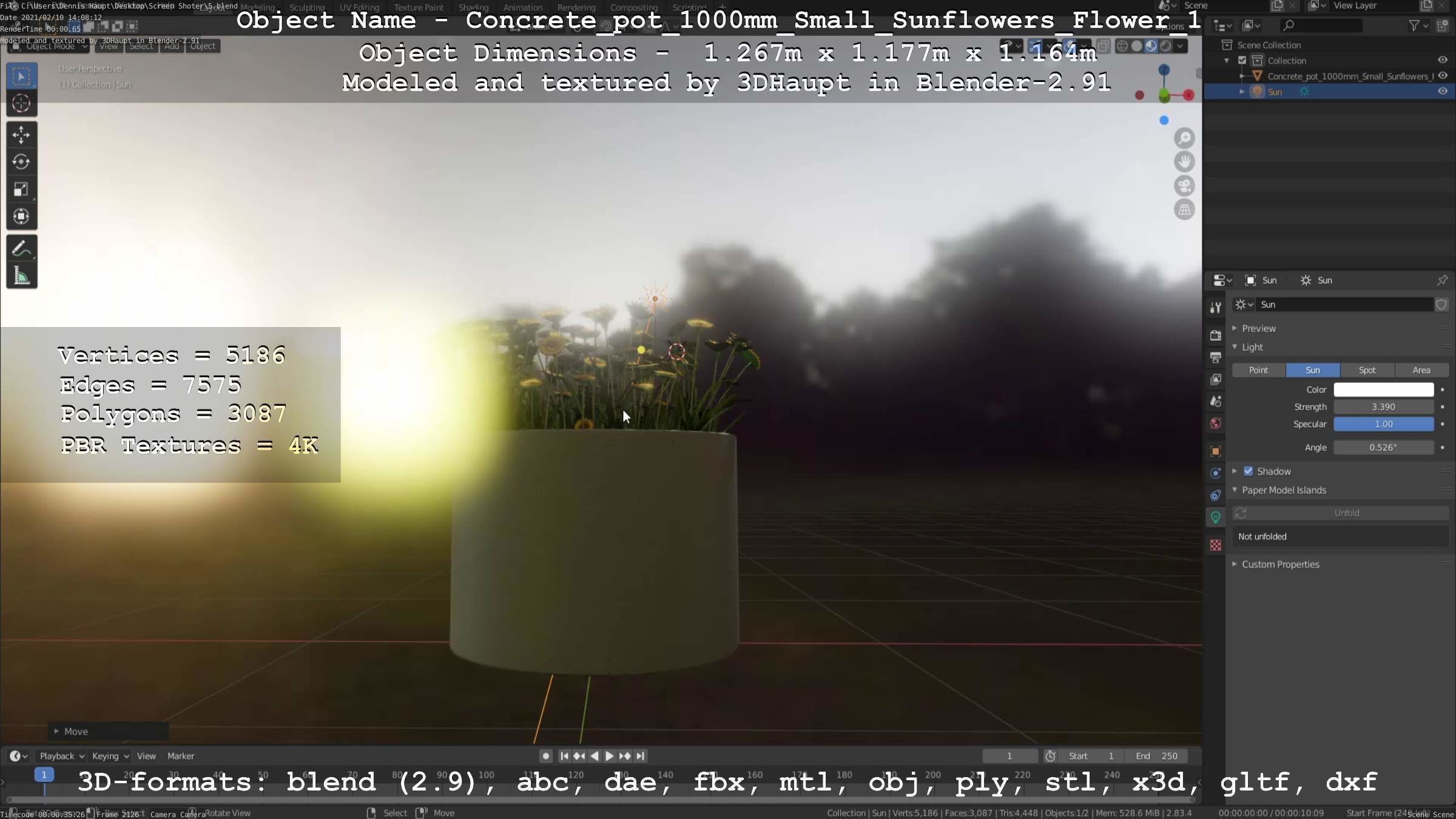
Task: Click the Strength value field
Action: [1383, 407]
